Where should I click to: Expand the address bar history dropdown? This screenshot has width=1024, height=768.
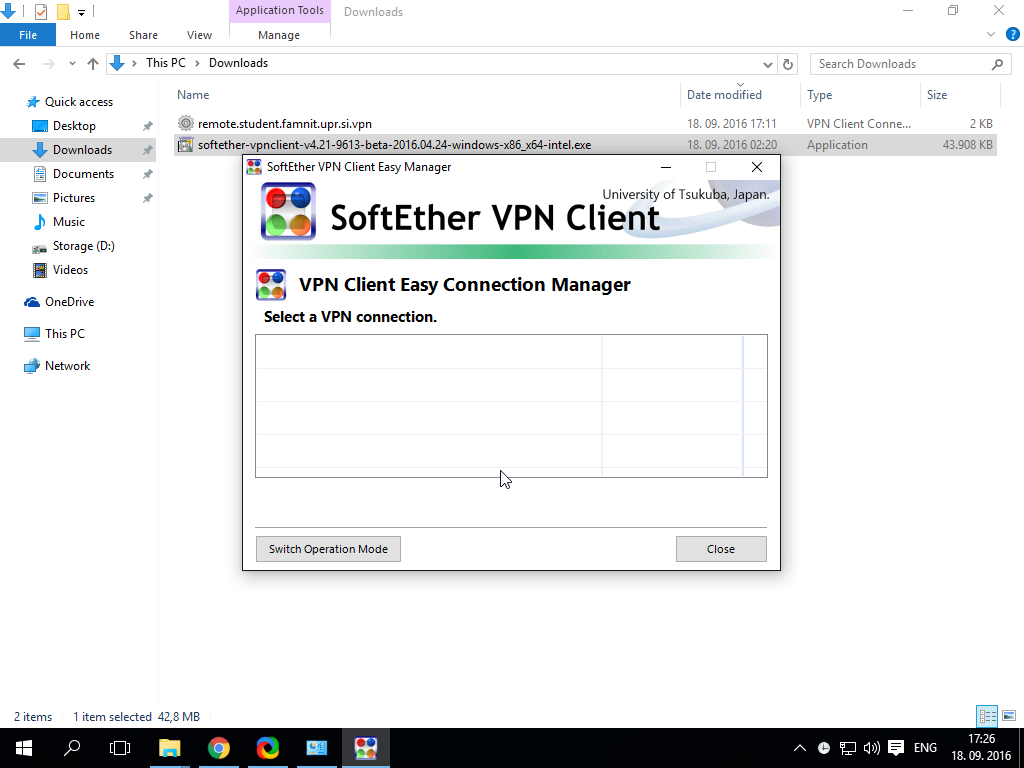(768, 64)
